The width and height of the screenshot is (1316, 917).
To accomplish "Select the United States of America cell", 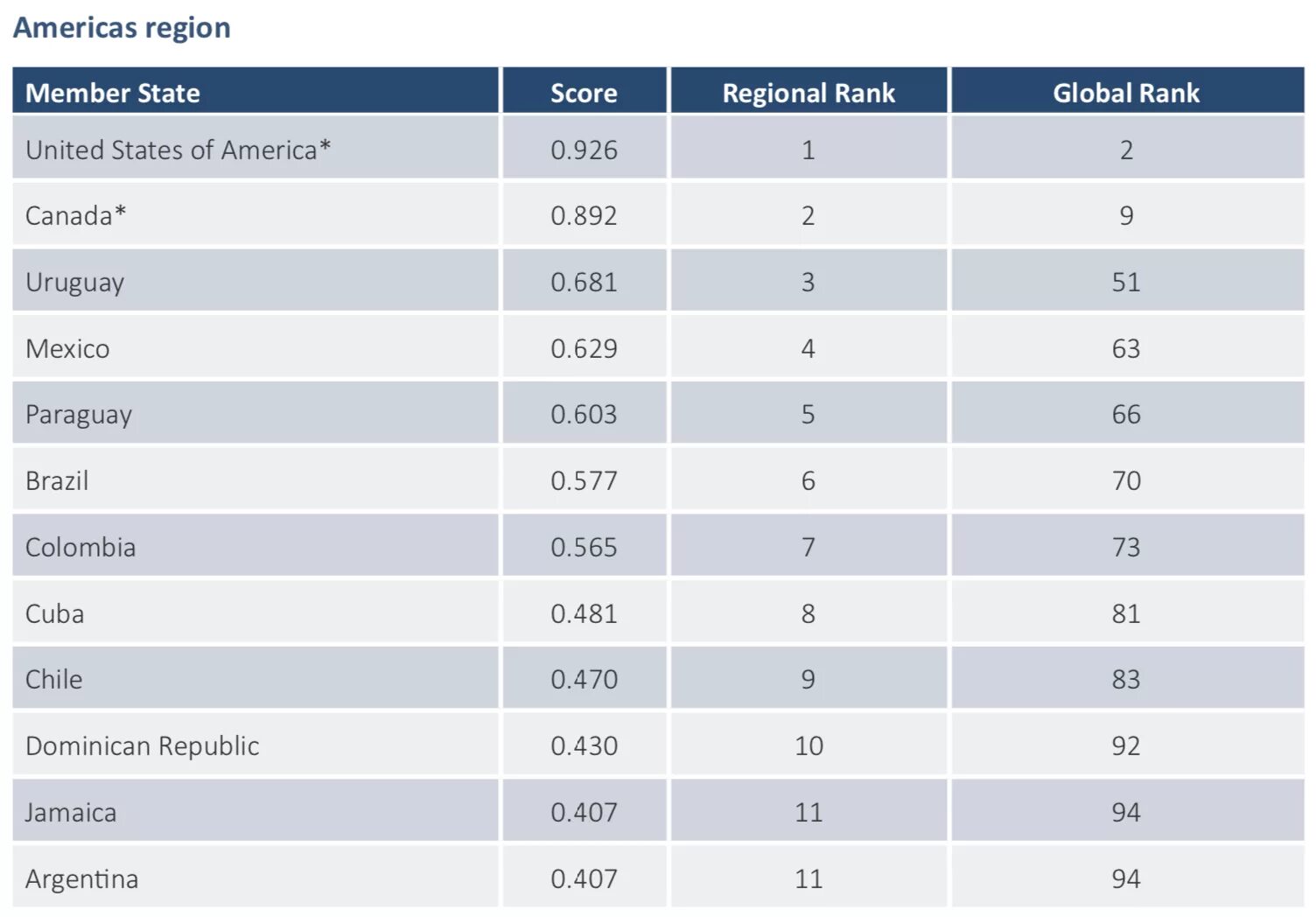I will point(255,149).
